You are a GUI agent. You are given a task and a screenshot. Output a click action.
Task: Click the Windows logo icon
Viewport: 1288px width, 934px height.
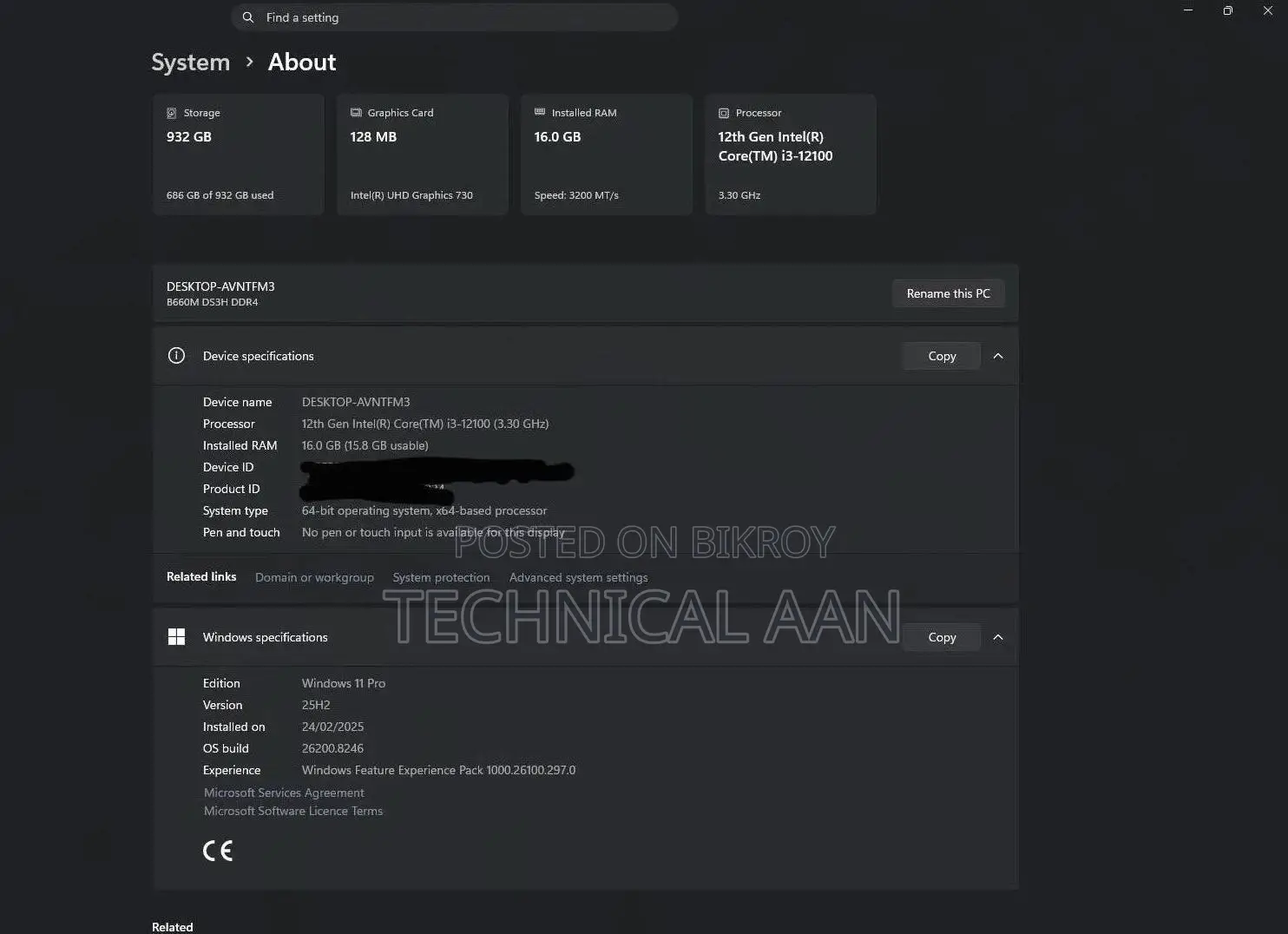coord(176,637)
